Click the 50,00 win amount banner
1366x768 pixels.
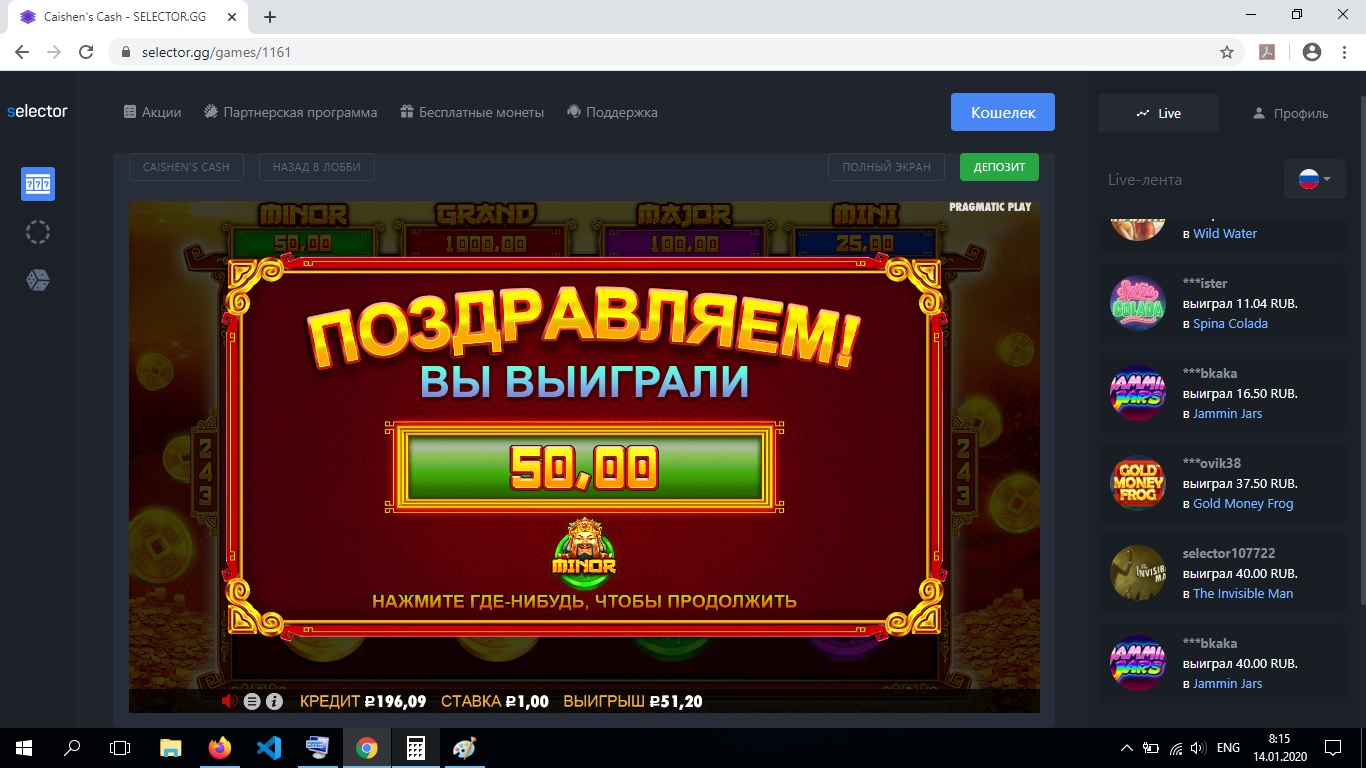pos(584,467)
